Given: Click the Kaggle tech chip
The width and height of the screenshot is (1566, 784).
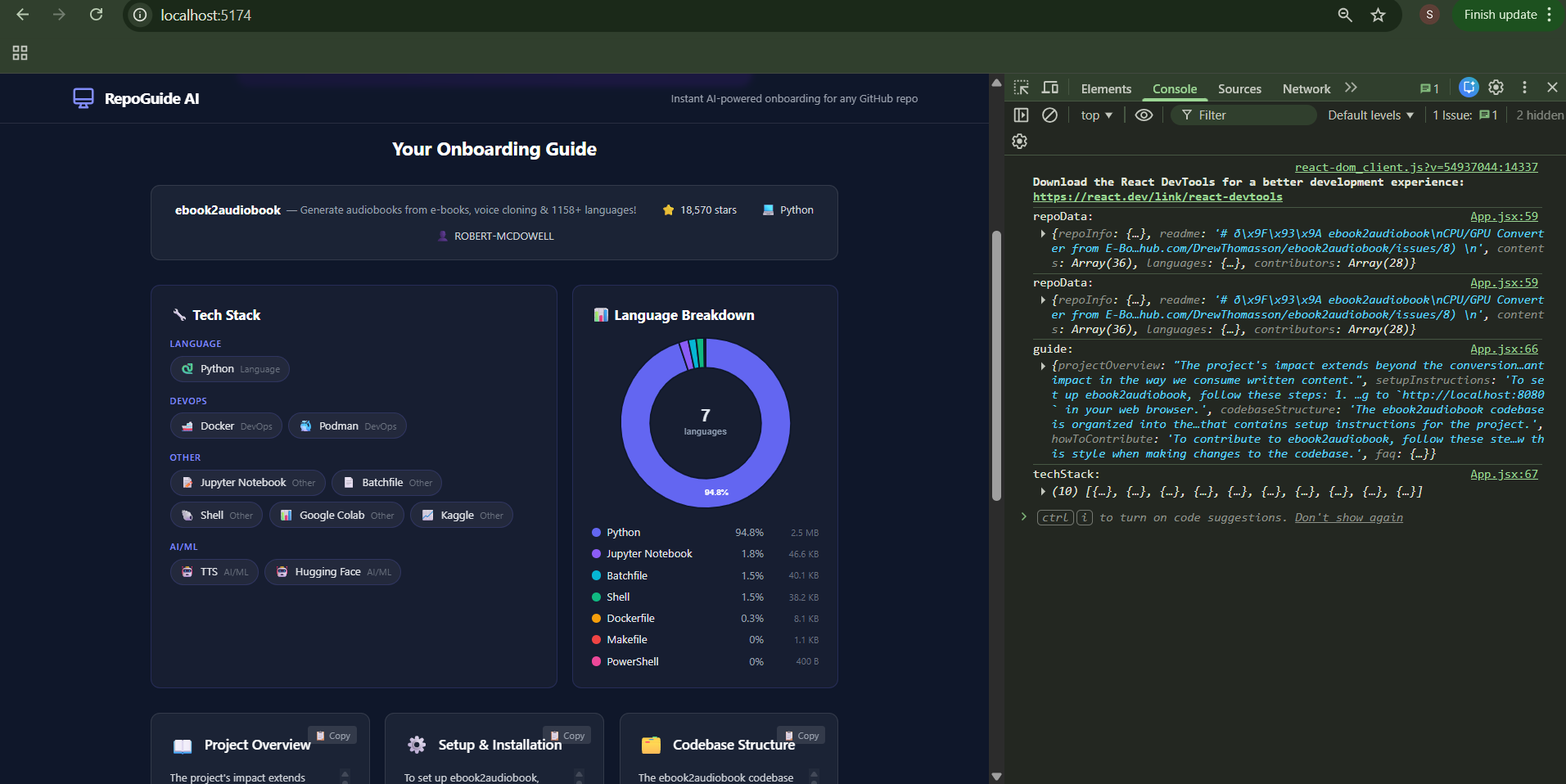Looking at the screenshot, I should click(462, 516).
